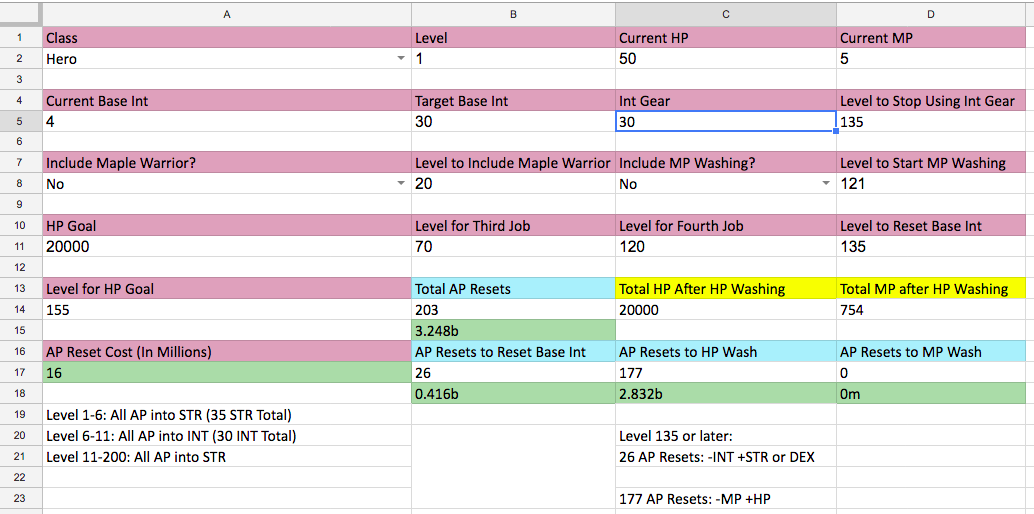Select column B header

click(514, 14)
